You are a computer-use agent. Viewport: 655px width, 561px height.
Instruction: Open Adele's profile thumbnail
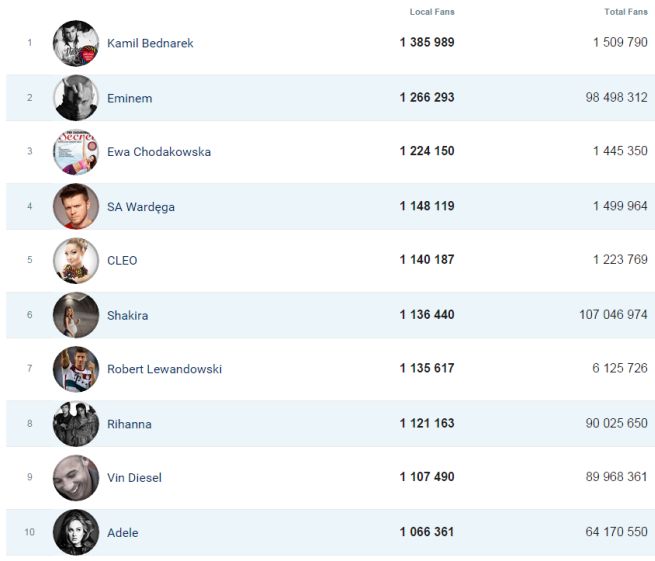coord(76,532)
